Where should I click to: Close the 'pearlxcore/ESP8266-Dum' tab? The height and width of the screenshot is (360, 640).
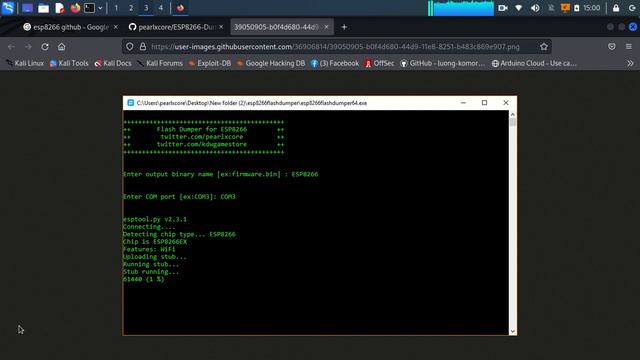coord(221,27)
